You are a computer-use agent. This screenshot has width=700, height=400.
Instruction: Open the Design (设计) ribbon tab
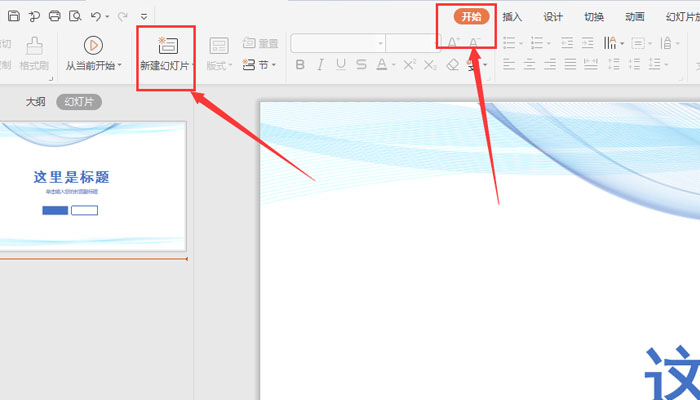pyautogui.click(x=553, y=17)
